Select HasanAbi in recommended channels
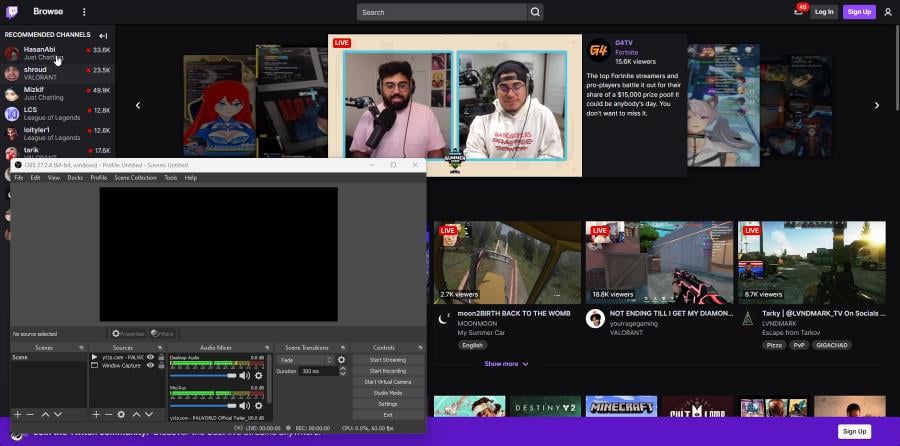Screen dimensions: 900x446 pos(57,53)
